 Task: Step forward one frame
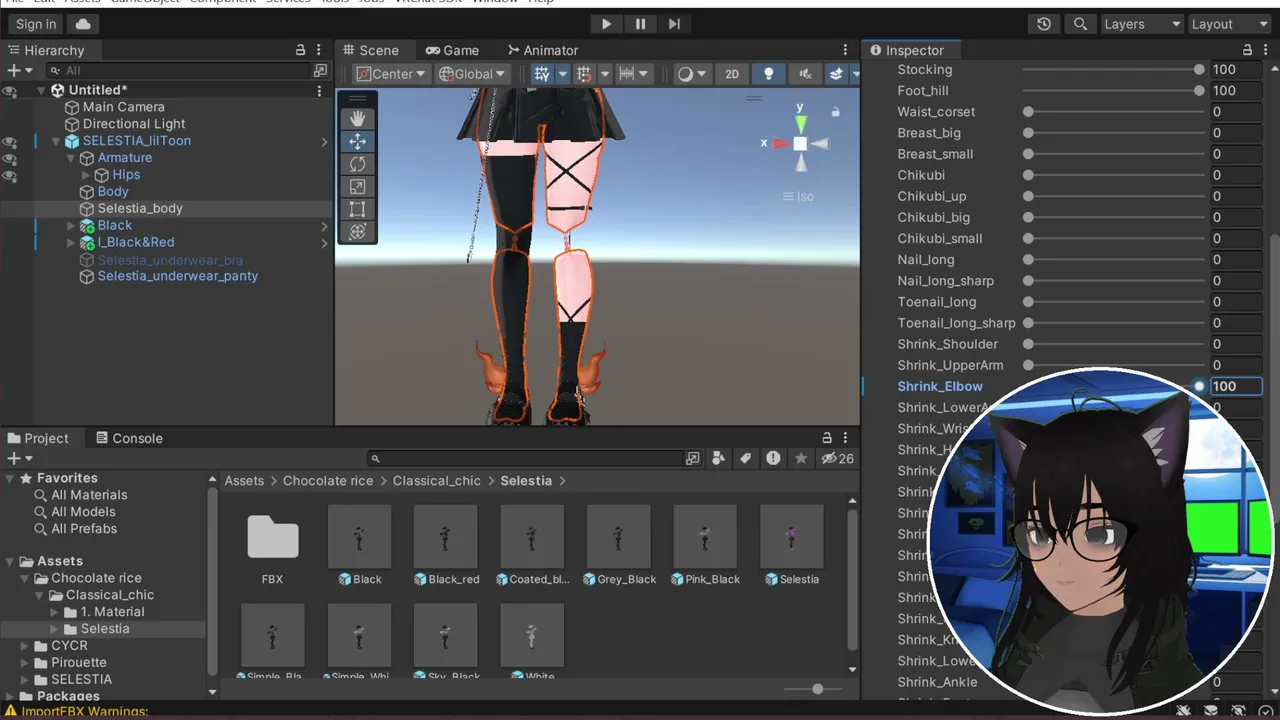(674, 24)
